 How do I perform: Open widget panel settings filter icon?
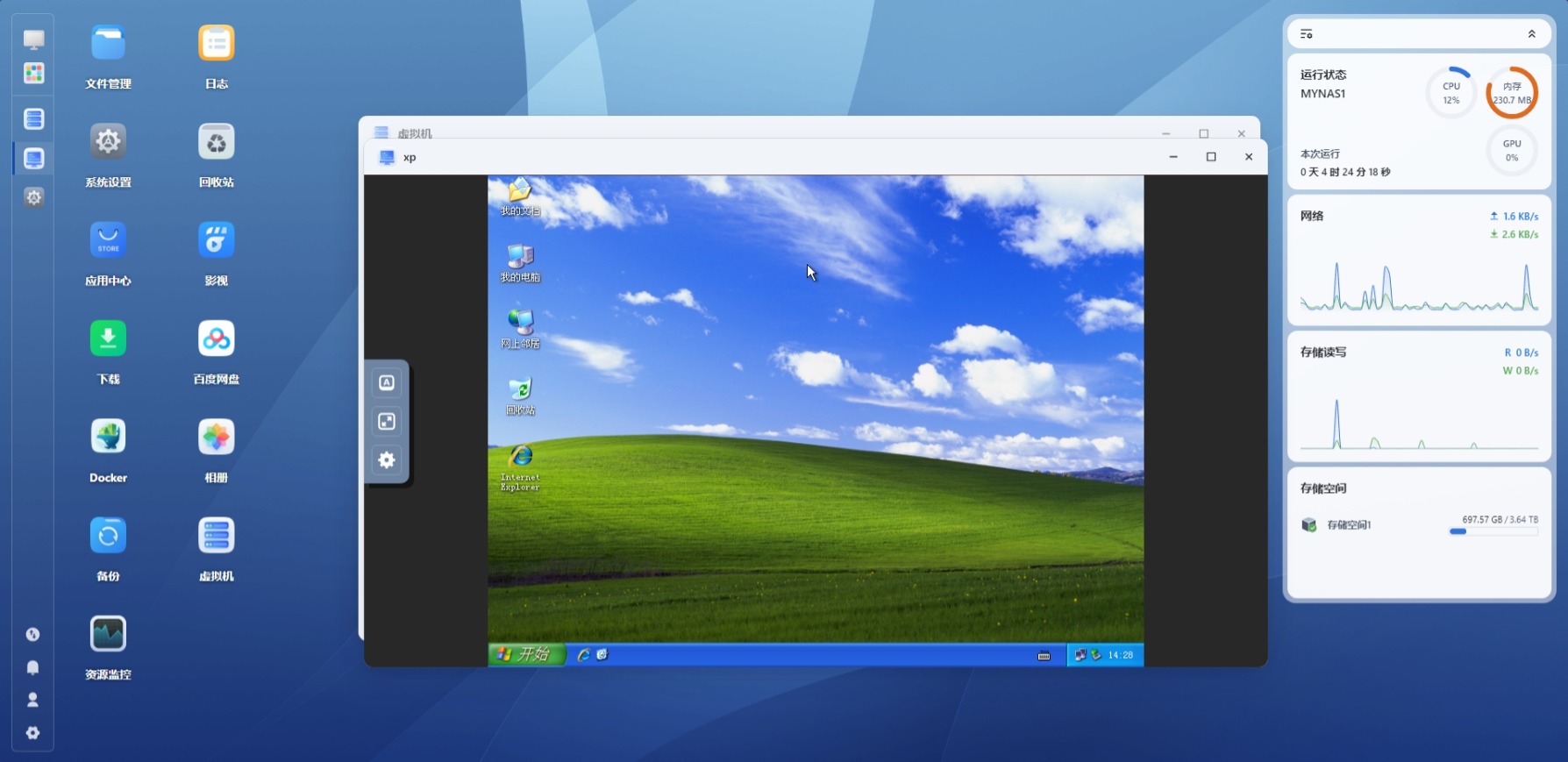pyautogui.click(x=1306, y=34)
